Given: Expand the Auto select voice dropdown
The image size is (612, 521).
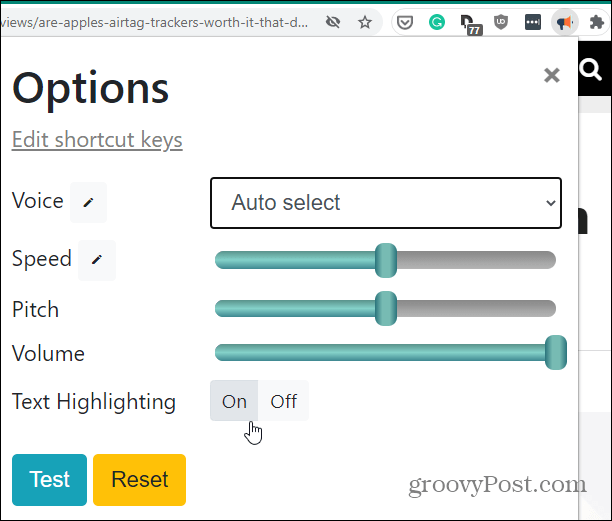Looking at the screenshot, I should pyautogui.click(x=386, y=203).
